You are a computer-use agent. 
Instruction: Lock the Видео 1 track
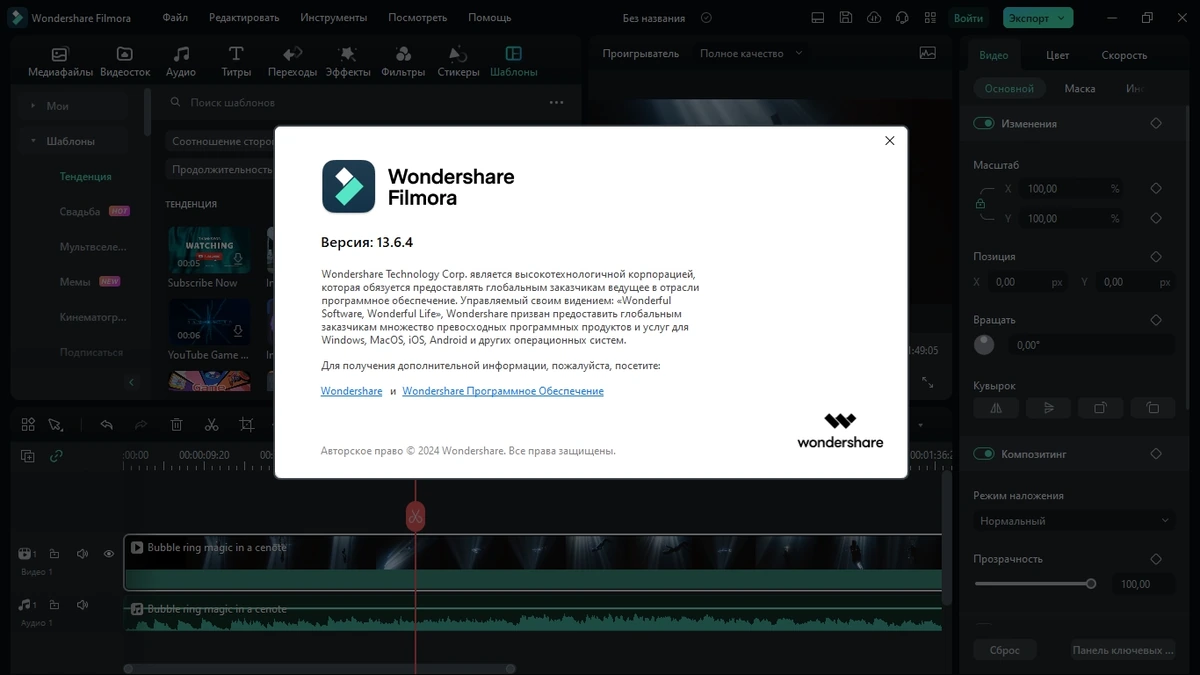point(54,554)
